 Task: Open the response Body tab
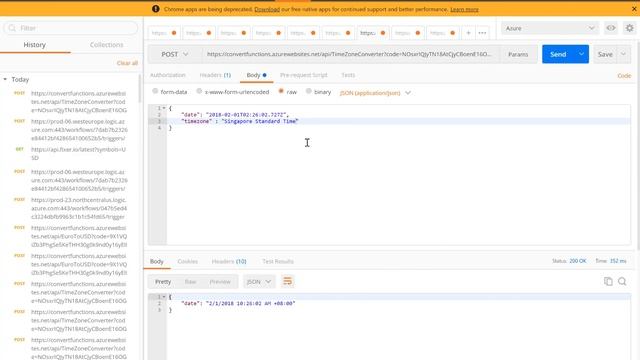click(x=157, y=261)
